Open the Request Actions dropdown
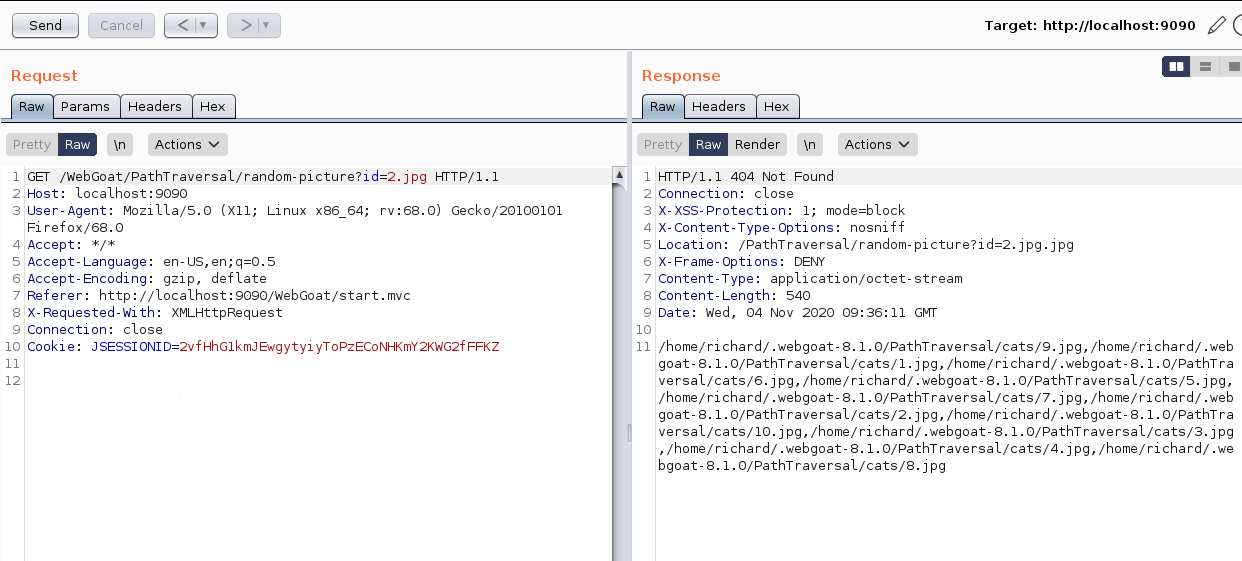The width and height of the screenshot is (1242, 561). 187,144
